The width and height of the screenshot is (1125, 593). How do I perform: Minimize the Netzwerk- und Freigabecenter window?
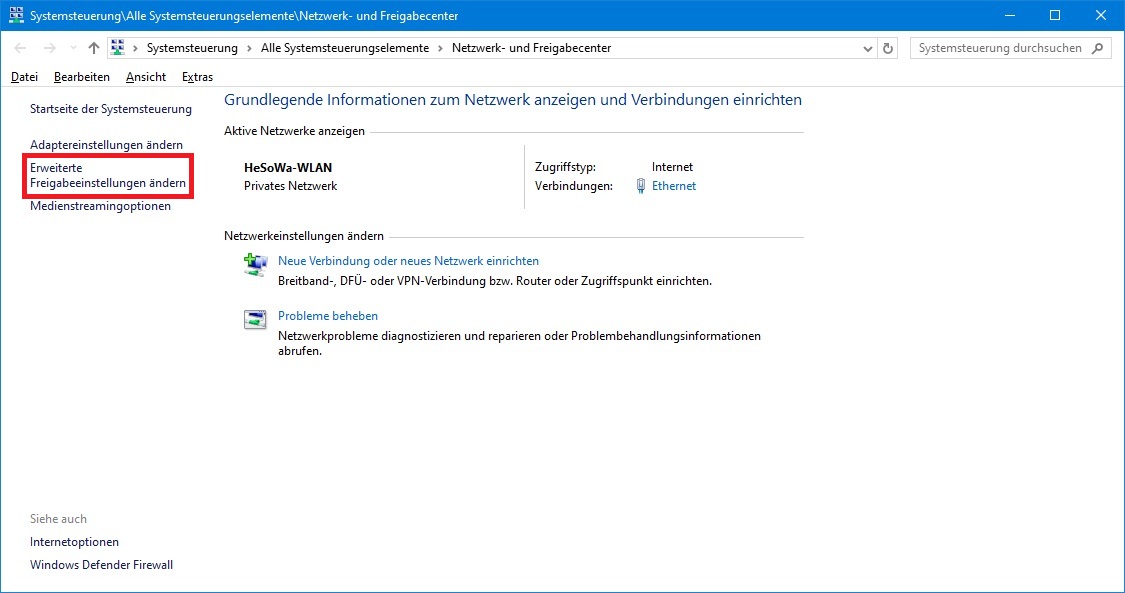(1009, 15)
